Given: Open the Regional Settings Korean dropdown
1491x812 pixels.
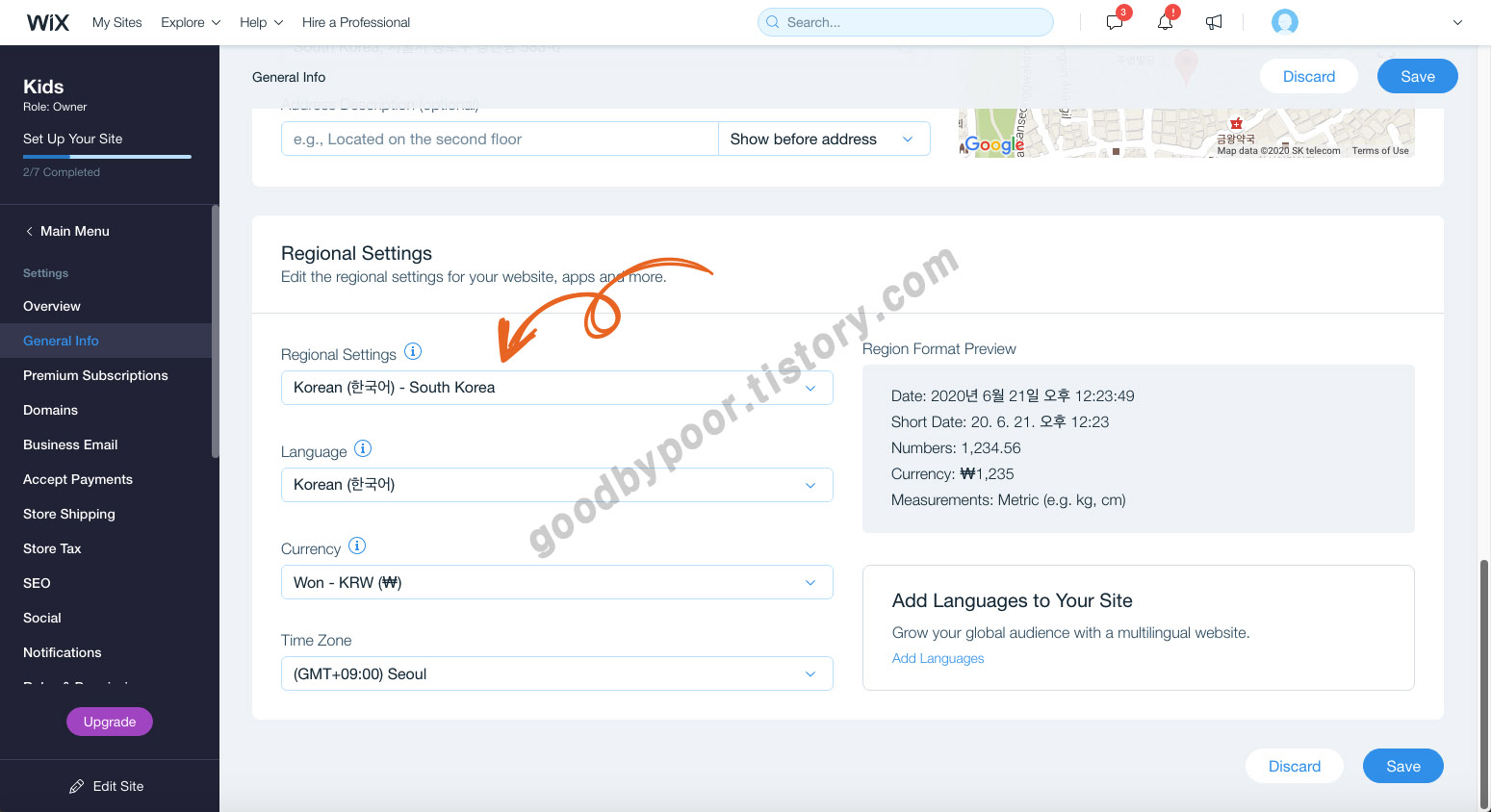Looking at the screenshot, I should (x=557, y=388).
